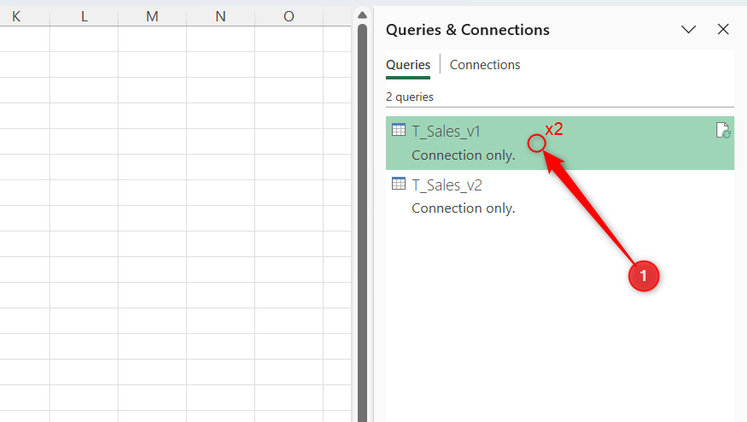Close the Queries & Connections pane
This screenshot has height=422, width=747.
tap(723, 30)
